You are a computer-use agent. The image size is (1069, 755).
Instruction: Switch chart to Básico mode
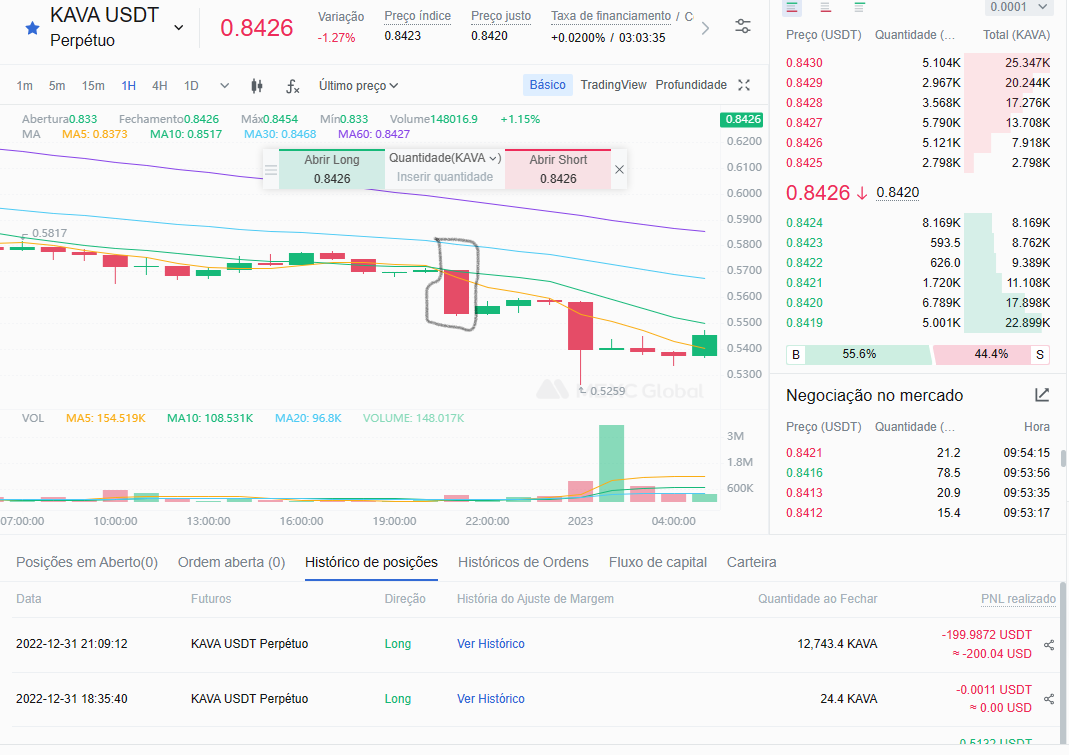[x=547, y=85]
